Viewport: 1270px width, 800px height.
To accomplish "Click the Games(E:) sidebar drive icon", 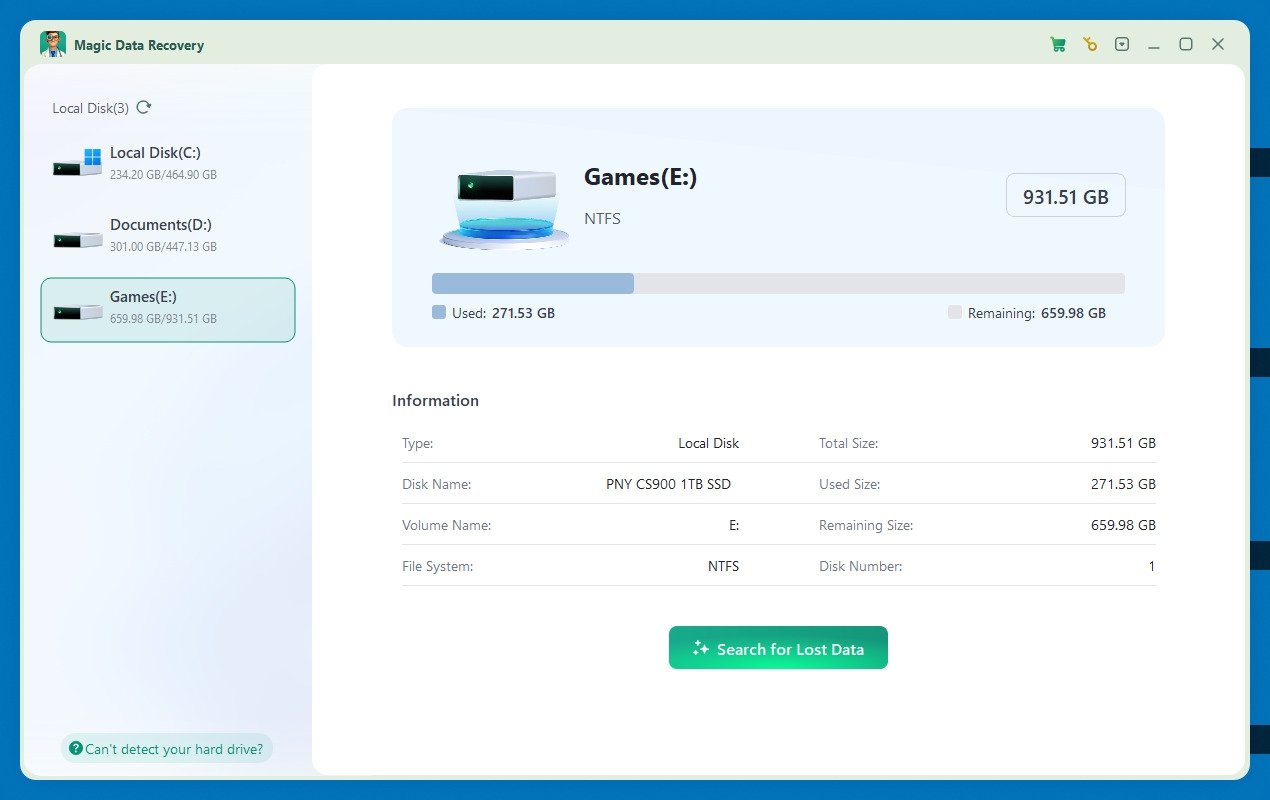I will [78, 311].
